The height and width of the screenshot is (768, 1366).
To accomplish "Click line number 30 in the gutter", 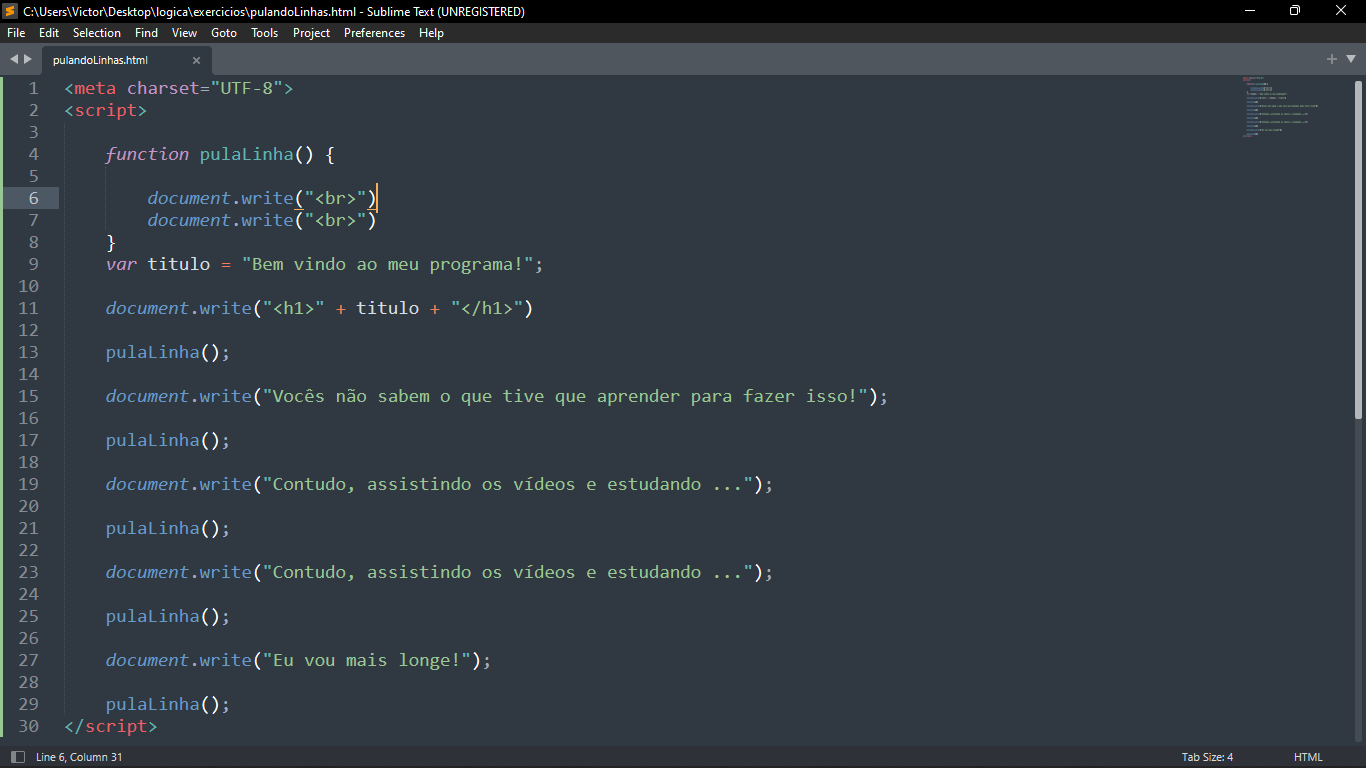I will click(x=28, y=726).
